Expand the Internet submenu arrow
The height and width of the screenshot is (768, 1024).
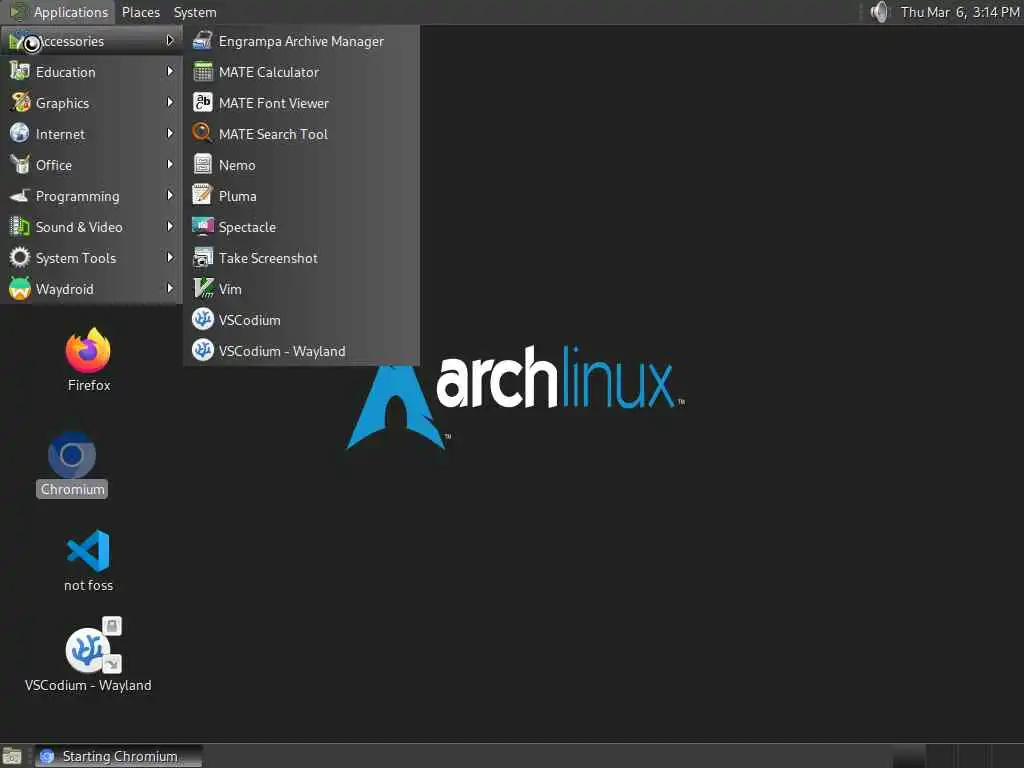coord(170,133)
